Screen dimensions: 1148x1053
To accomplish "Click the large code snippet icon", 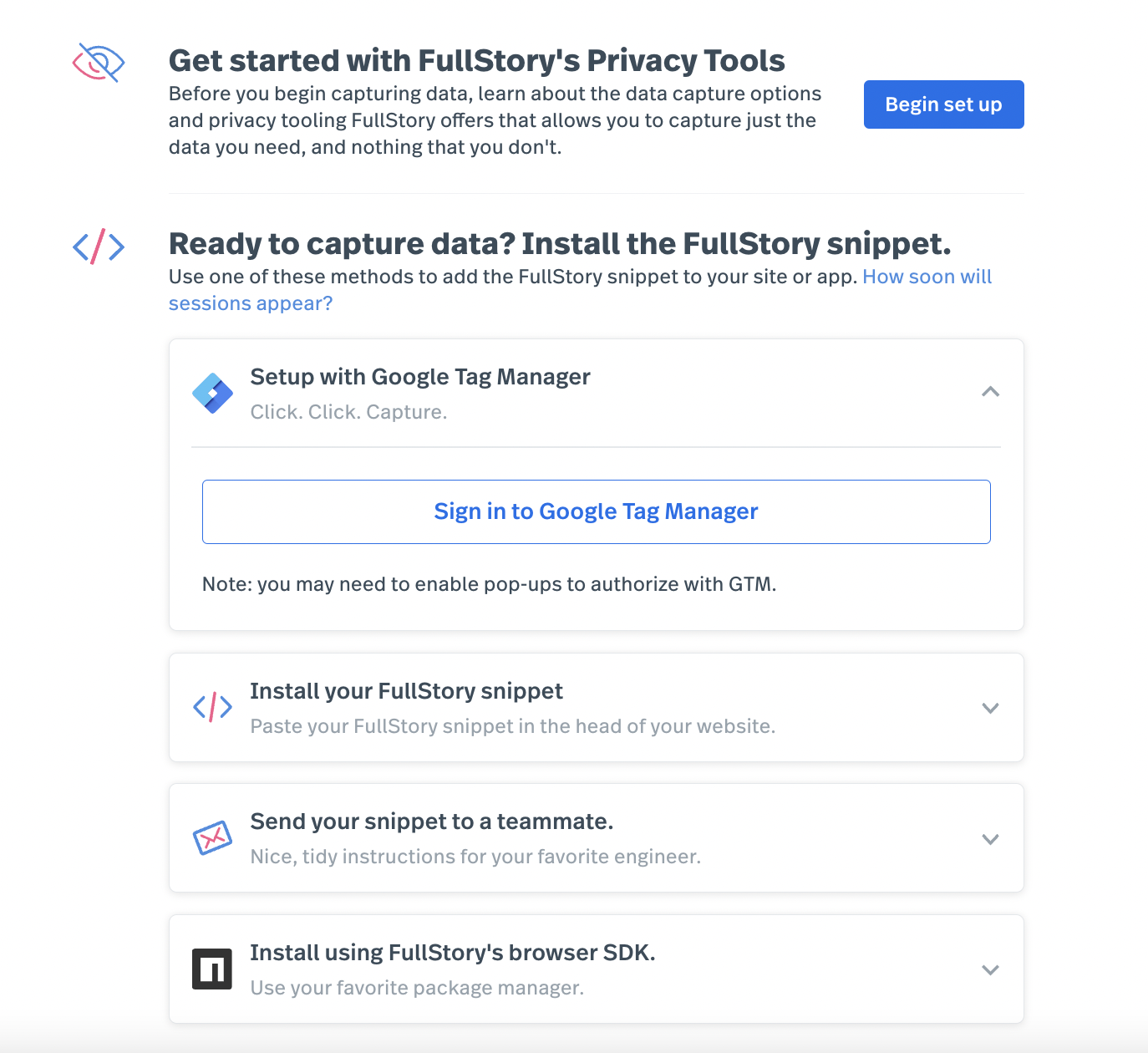I will 99,247.
